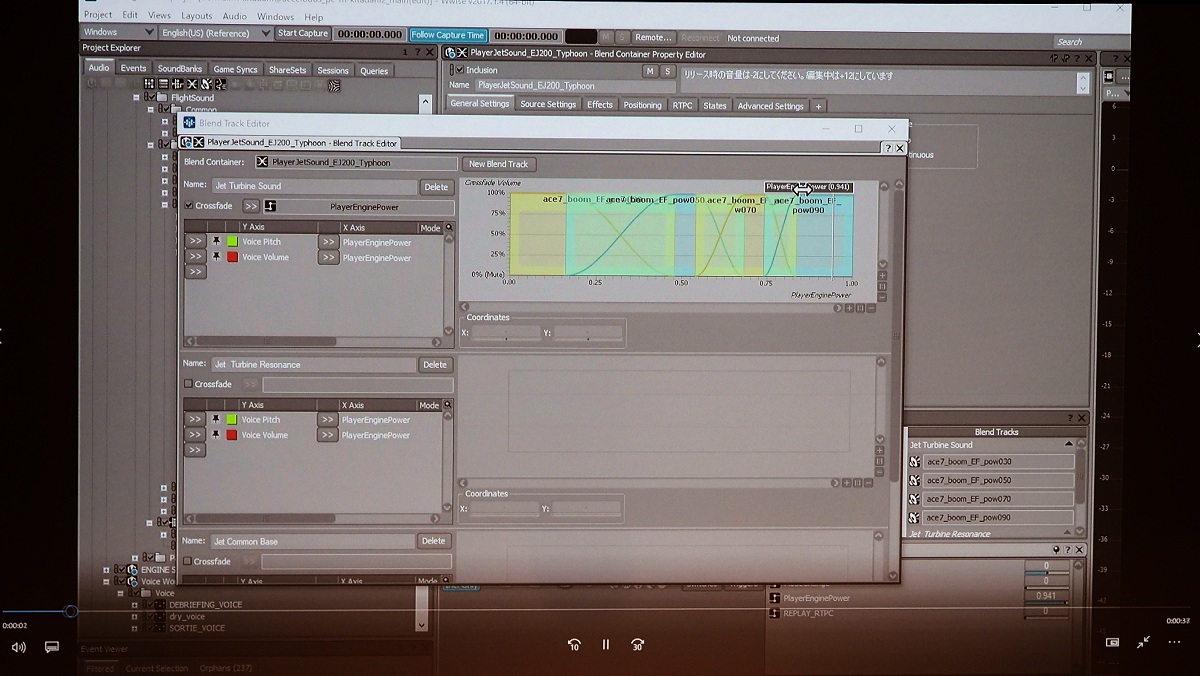Click the sound icon beside ace7_boom_EF_pow090
The image size is (1200, 676).
pyautogui.click(x=915, y=517)
